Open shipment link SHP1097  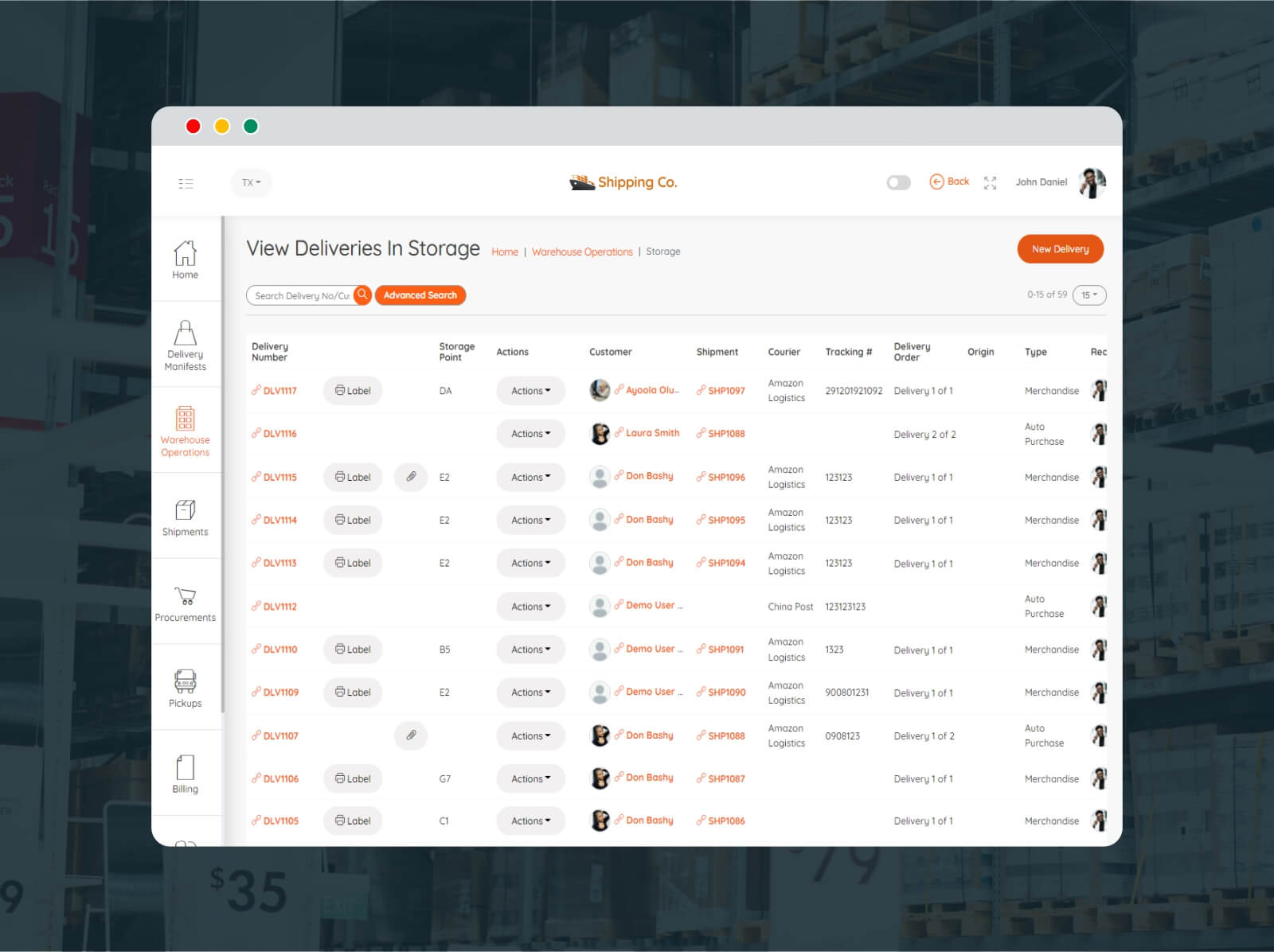(x=721, y=391)
